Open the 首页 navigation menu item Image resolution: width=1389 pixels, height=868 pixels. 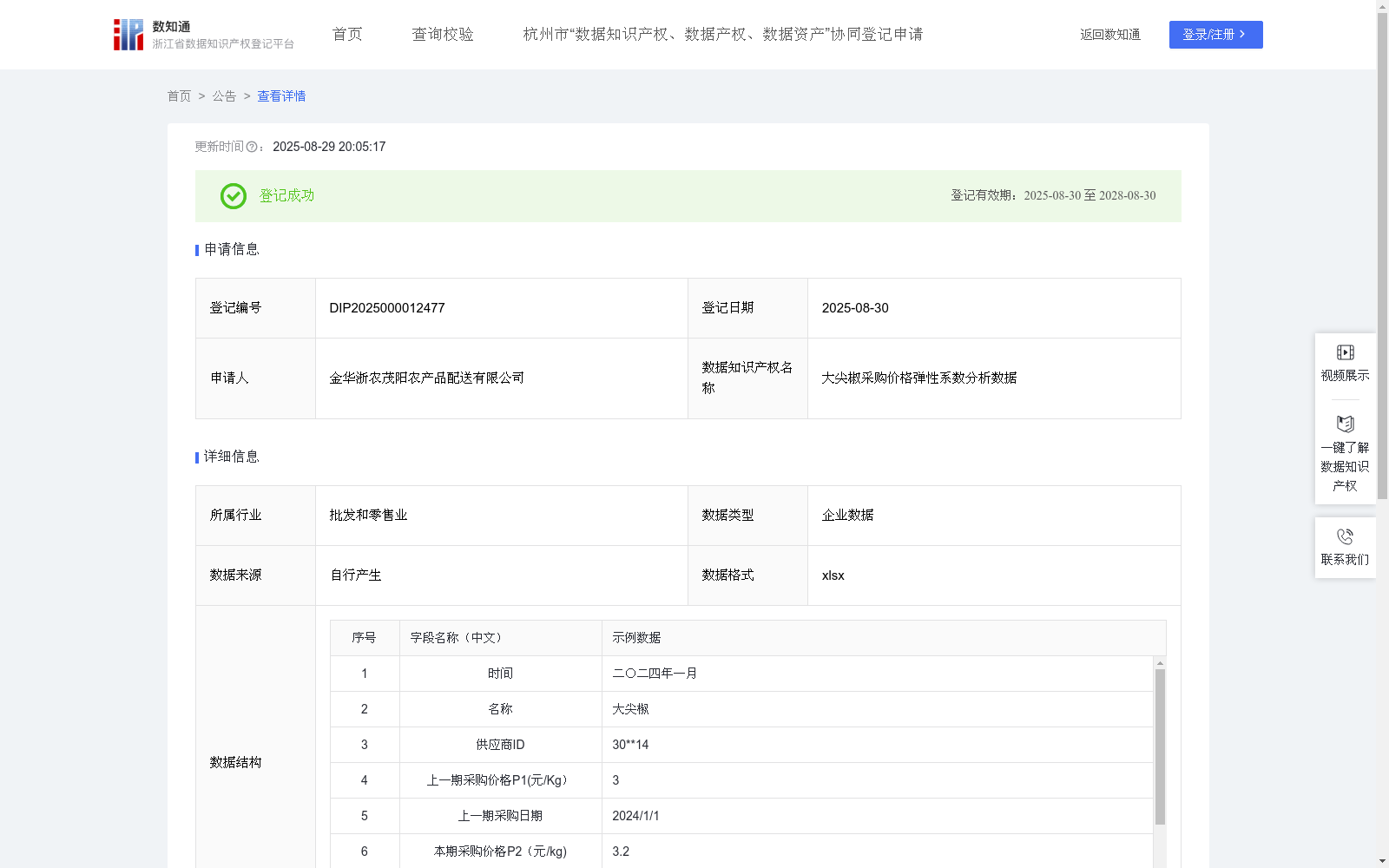click(x=346, y=34)
